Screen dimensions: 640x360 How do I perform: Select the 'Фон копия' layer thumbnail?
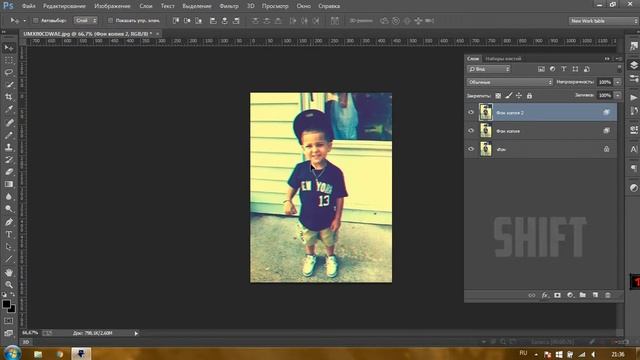point(486,131)
